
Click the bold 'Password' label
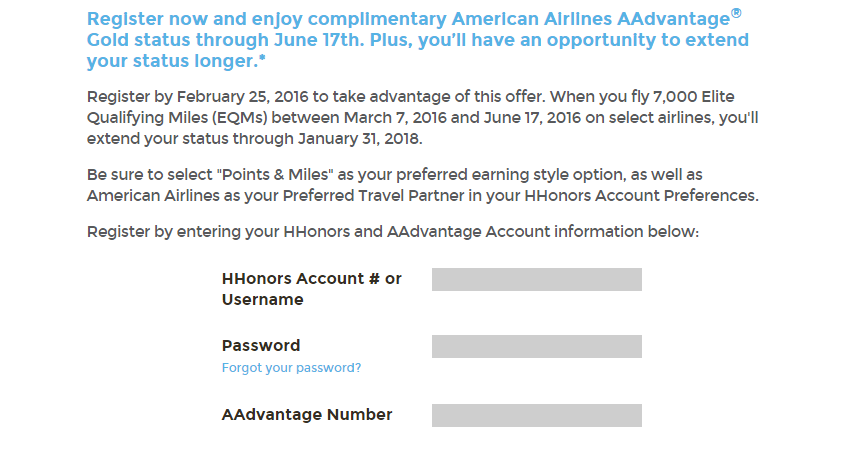(260, 346)
